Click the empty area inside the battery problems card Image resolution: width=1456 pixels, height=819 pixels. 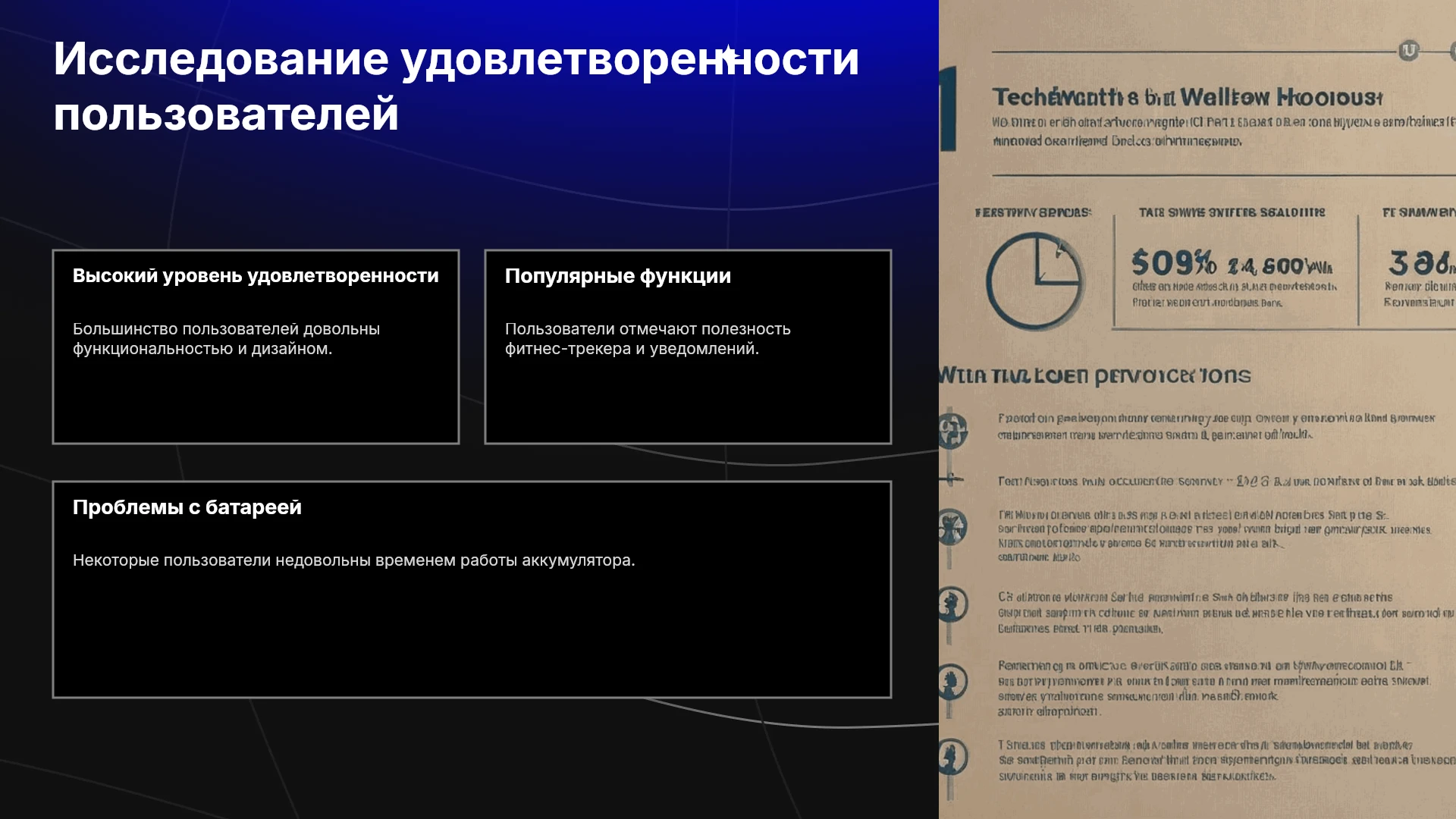(x=472, y=637)
